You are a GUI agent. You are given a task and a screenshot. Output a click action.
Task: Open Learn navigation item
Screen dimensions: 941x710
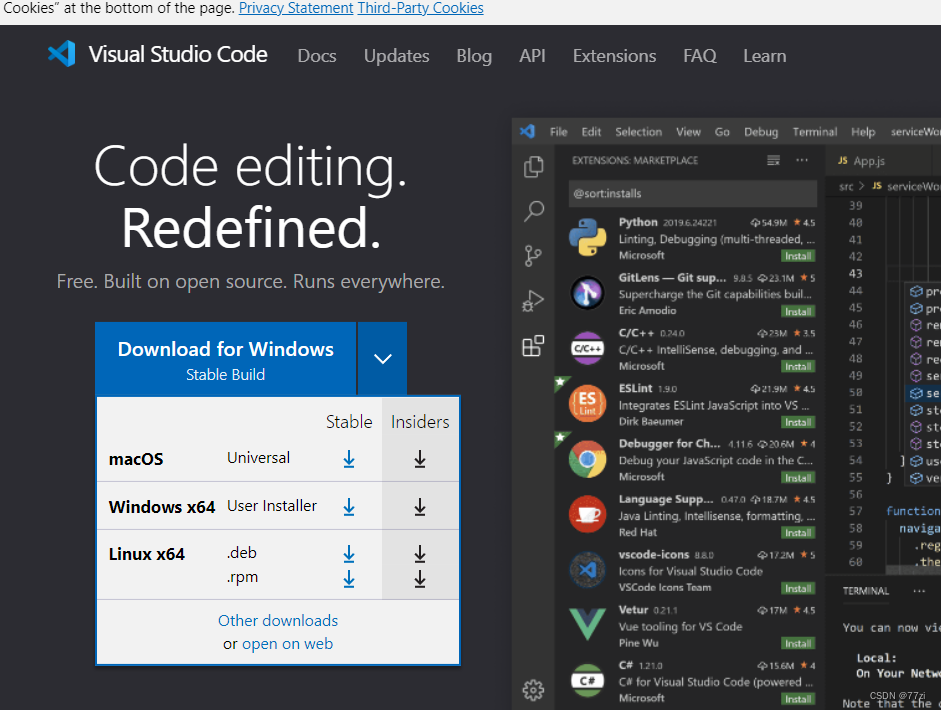point(765,56)
